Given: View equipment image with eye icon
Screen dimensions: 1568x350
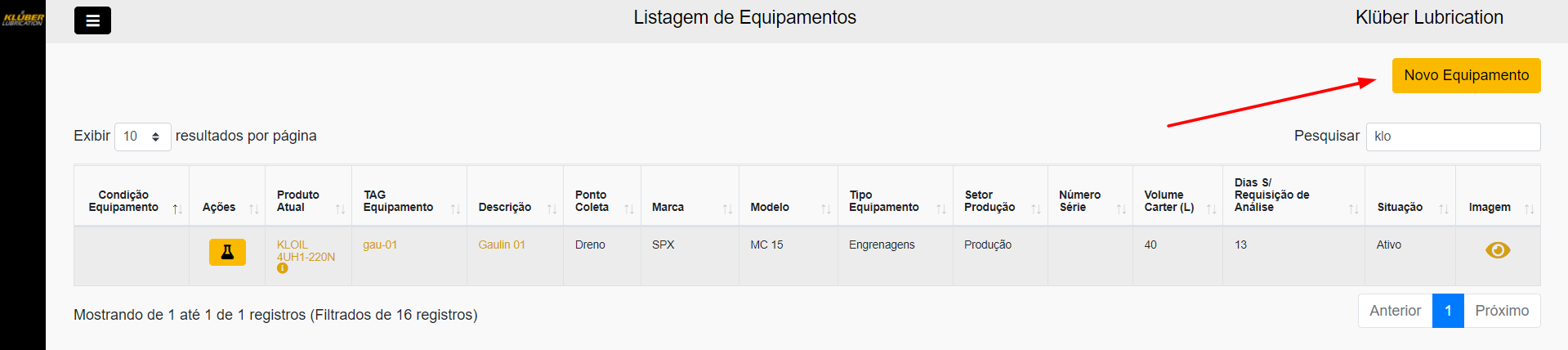Looking at the screenshot, I should [1497, 250].
